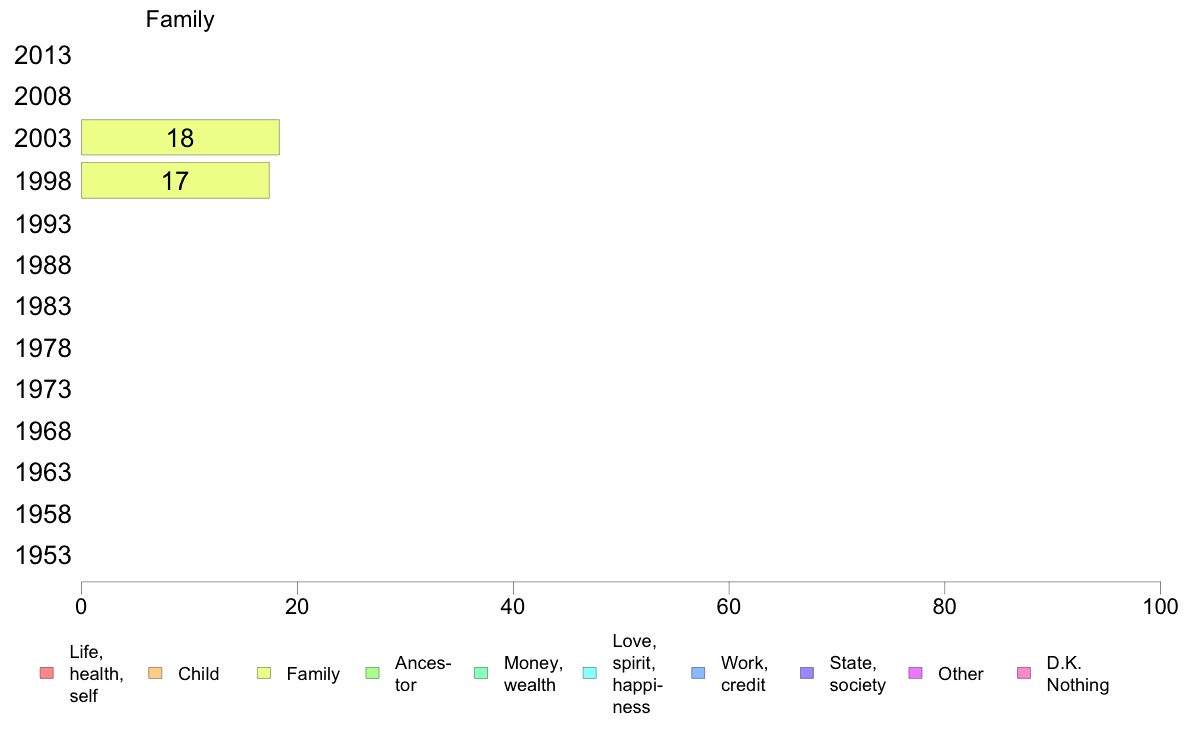The height and width of the screenshot is (736, 1188).
Task: Click the State, society legend swatch
Action: pyautogui.click(x=807, y=673)
